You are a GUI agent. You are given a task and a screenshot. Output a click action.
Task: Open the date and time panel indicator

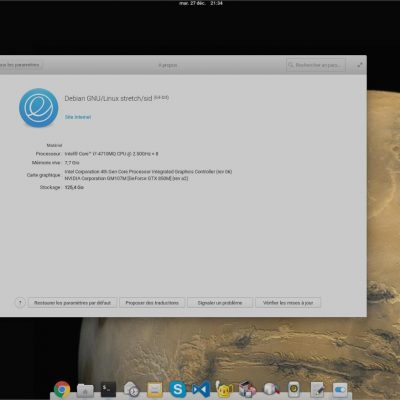pyautogui.click(x=201, y=3)
